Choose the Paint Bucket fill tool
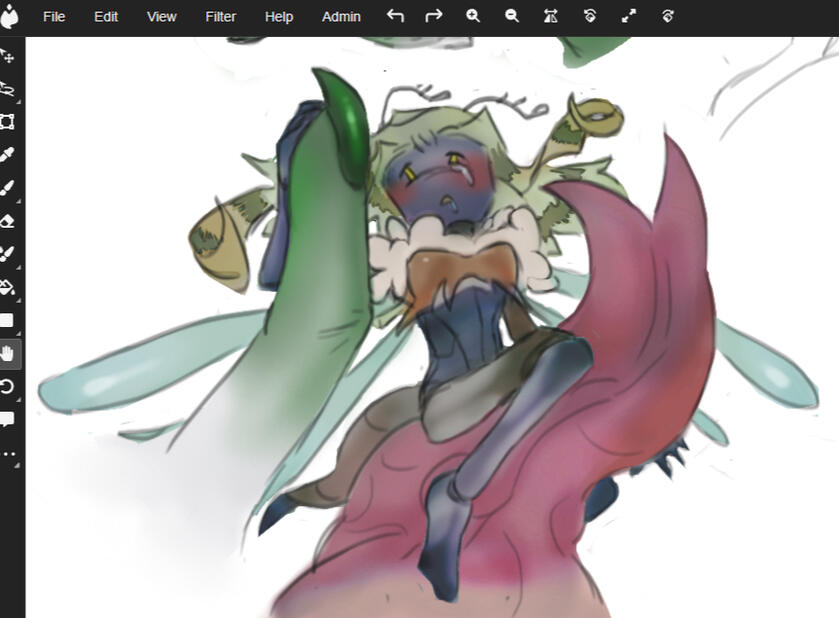The width and height of the screenshot is (839, 618). pos(7,287)
